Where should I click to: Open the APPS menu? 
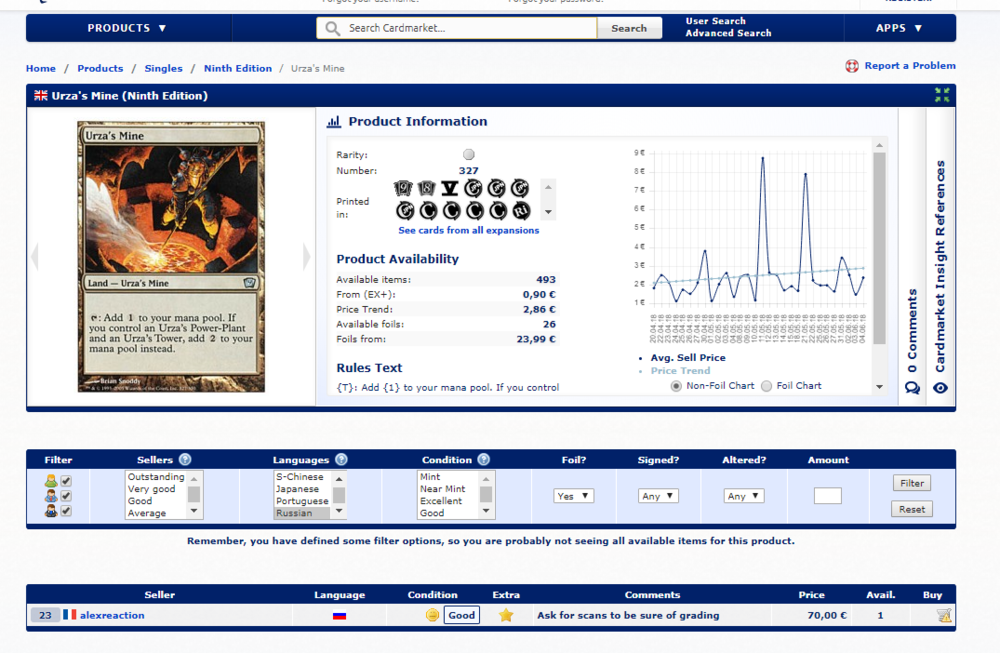(x=899, y=28)
